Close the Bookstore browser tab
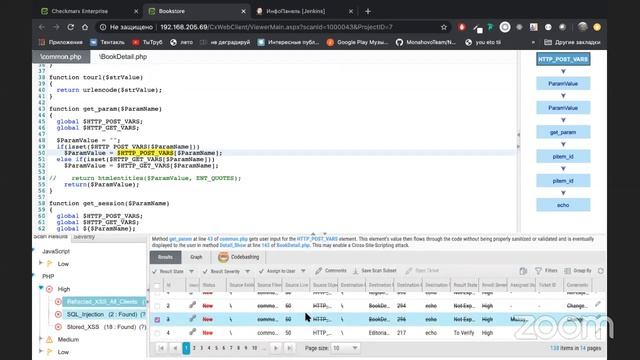Screen dimensions: 640x360 point(243,11)
